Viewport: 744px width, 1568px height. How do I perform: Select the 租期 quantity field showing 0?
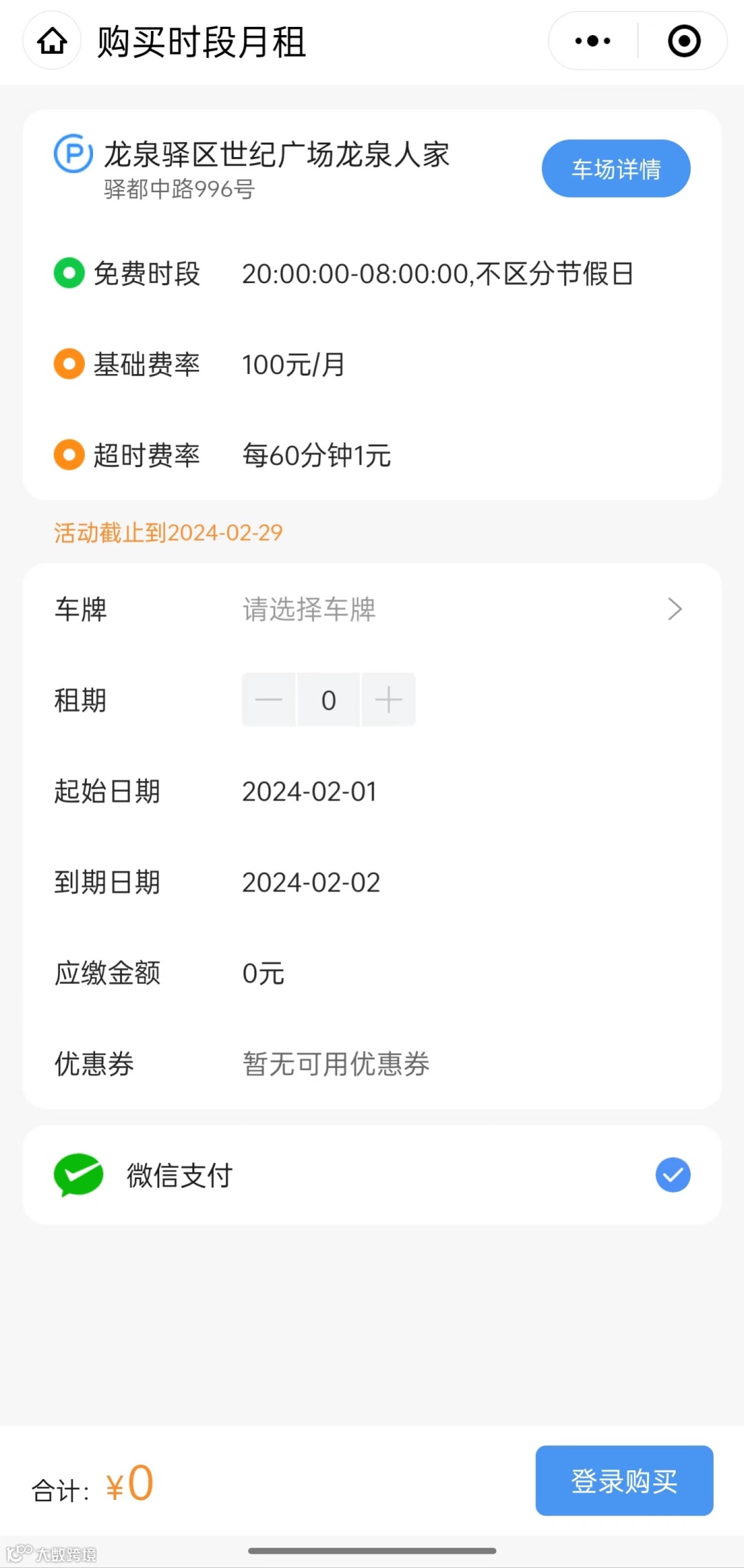(329, 700)
